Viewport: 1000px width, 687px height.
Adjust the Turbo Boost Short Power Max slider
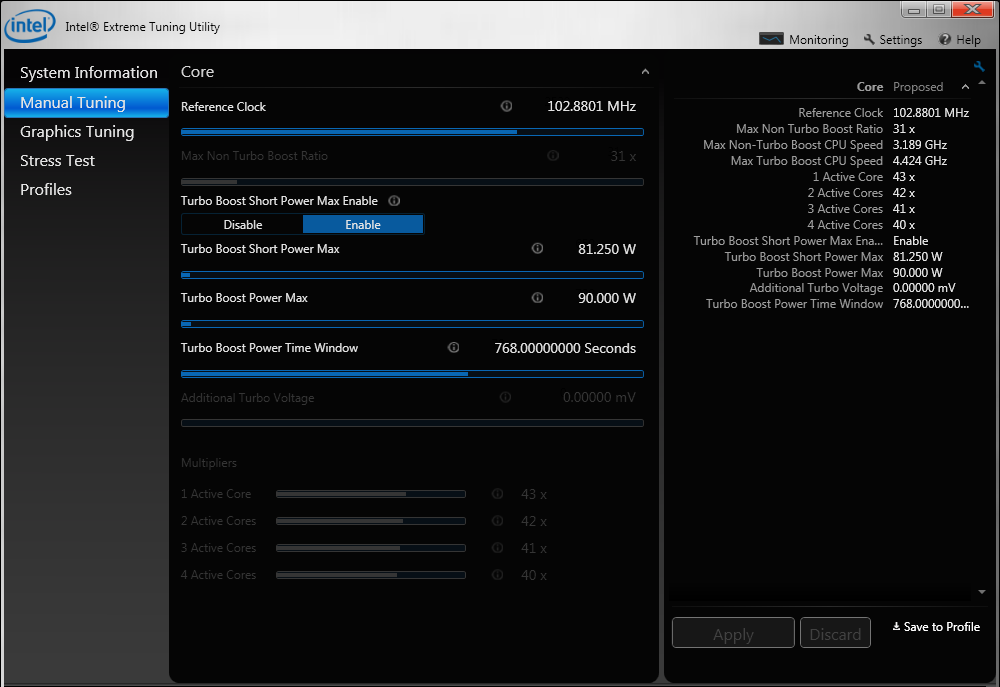[x=412, y=275]
